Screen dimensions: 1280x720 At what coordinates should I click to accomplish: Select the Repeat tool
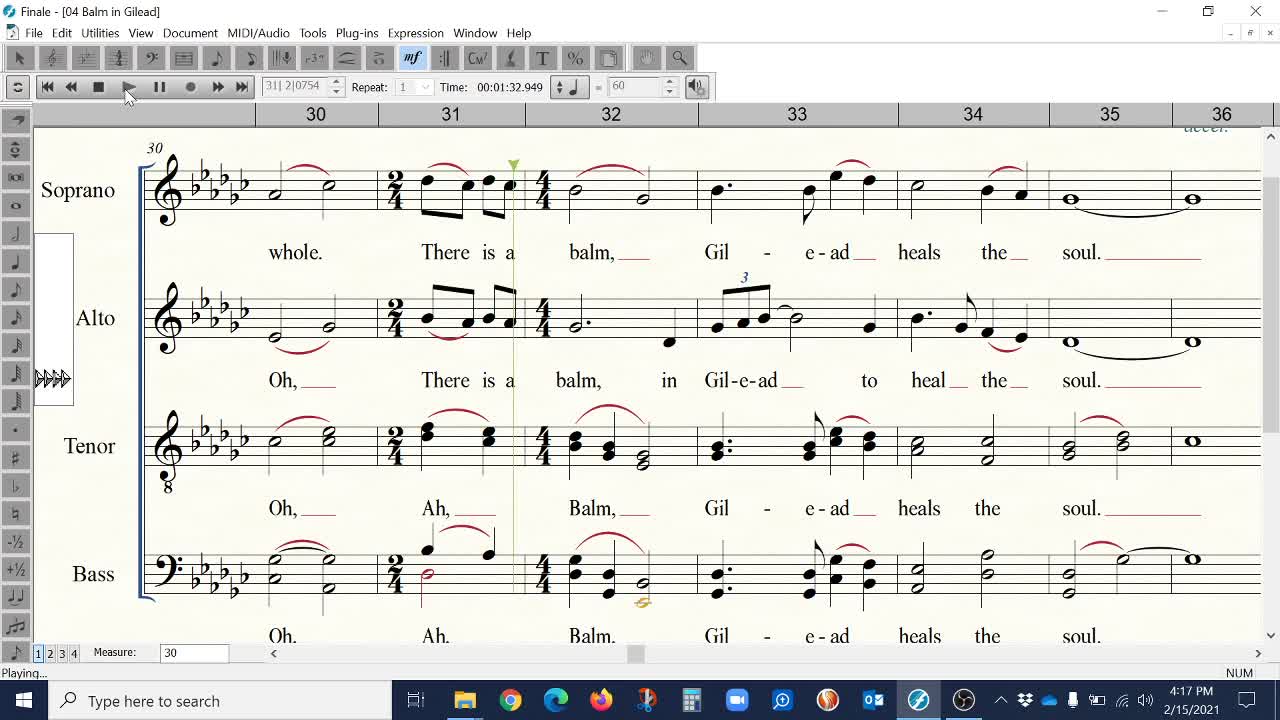[445, 58]
